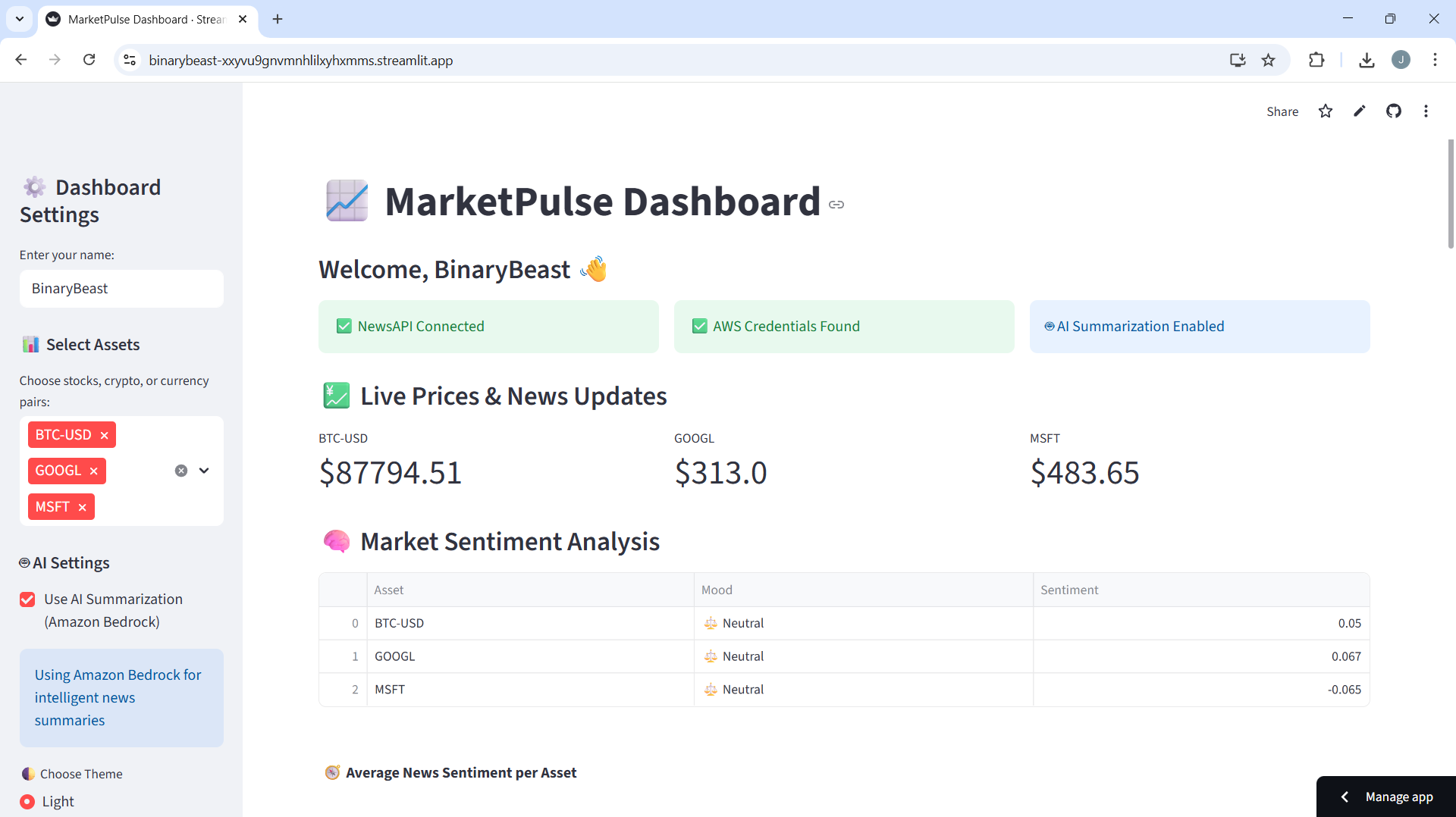Click the link anchor icon next to dashboard title
This screenshot has width=1456, height=817.
click(836, 204)
